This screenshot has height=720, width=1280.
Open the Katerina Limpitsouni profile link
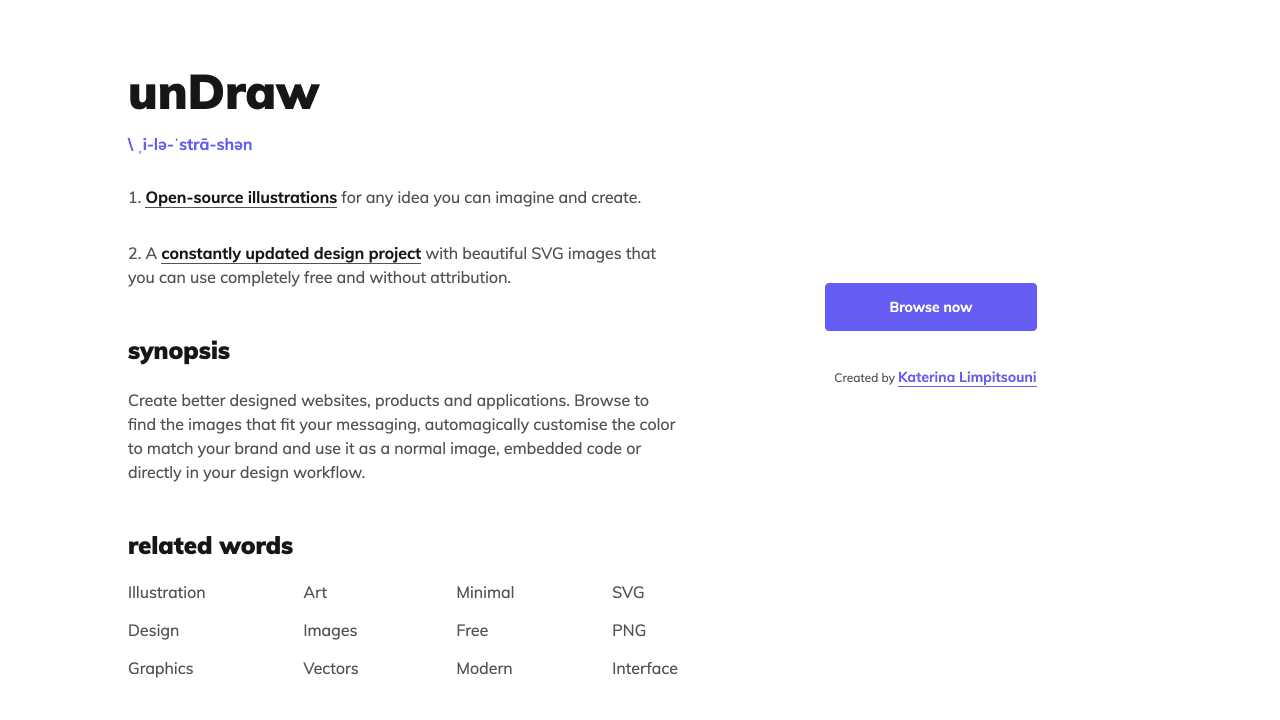tap(966, 377)
